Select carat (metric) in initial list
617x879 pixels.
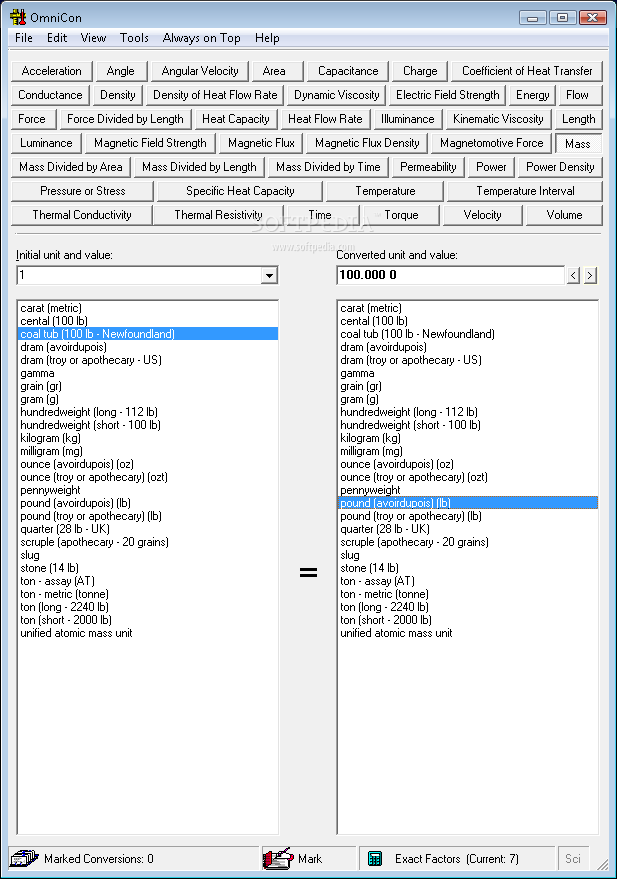tap(148, 308)
